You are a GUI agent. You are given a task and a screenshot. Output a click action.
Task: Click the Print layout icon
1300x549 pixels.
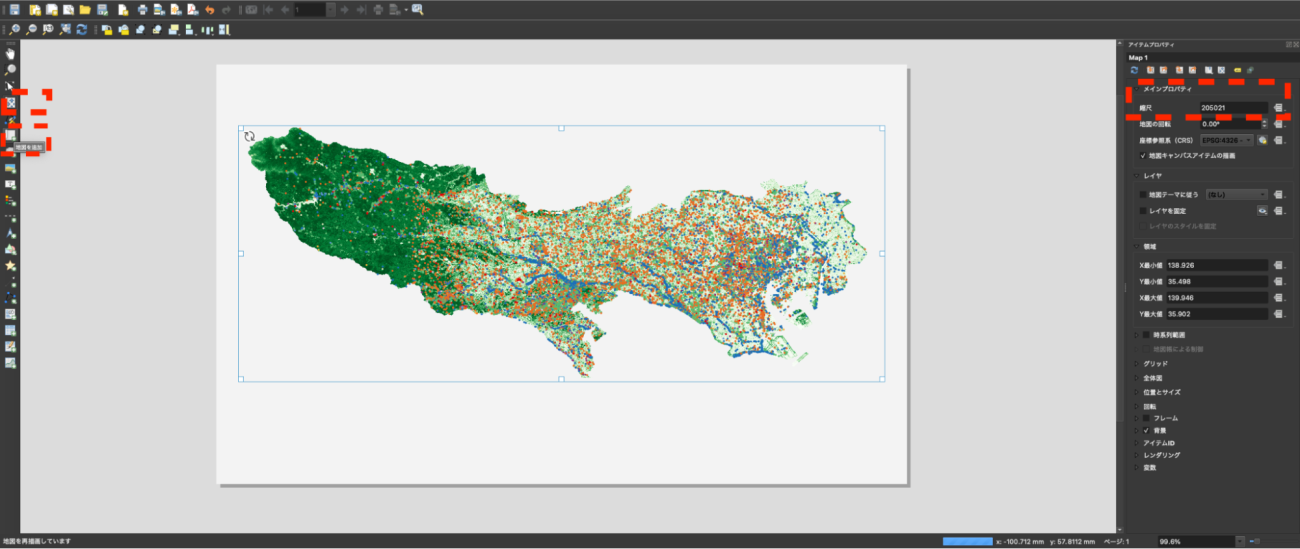[142, 9]
